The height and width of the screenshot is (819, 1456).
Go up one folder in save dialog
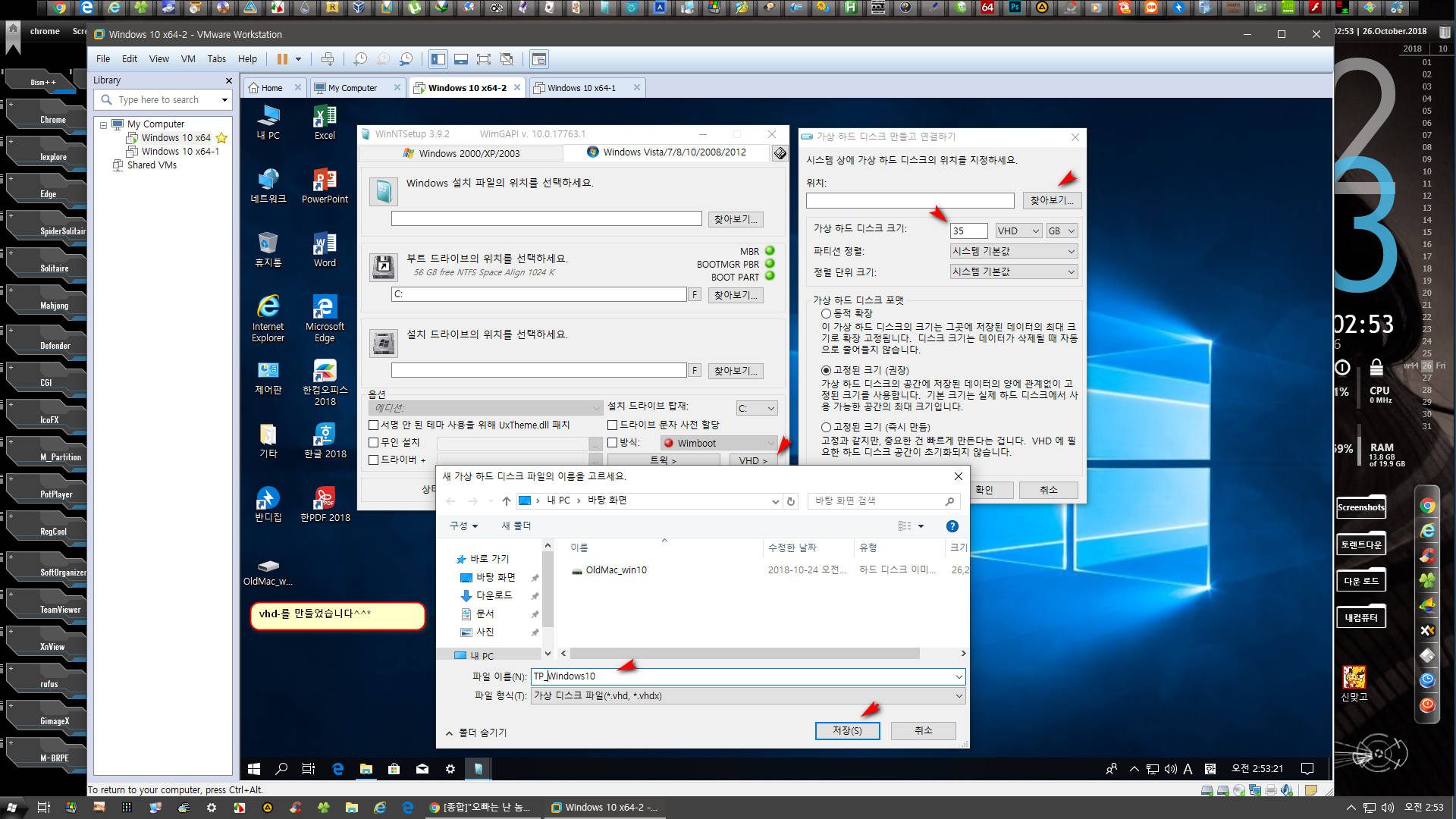click(x=507, y=501)
